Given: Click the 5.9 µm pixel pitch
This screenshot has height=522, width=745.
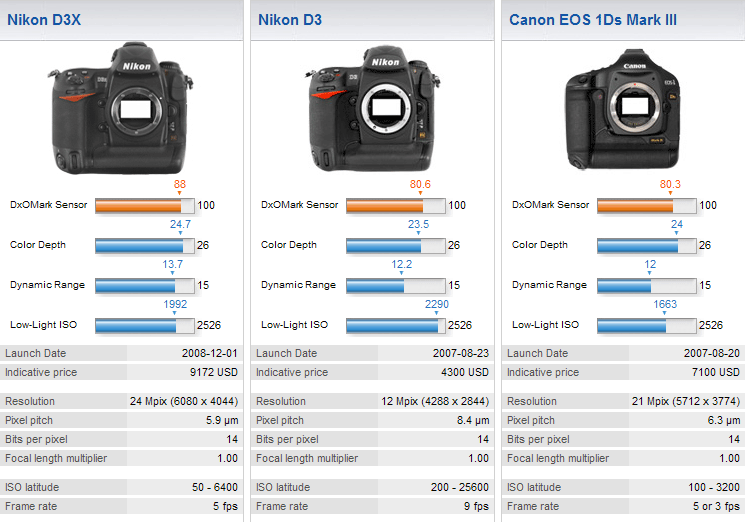Looking at the screenshot, I should coord(222,420).
